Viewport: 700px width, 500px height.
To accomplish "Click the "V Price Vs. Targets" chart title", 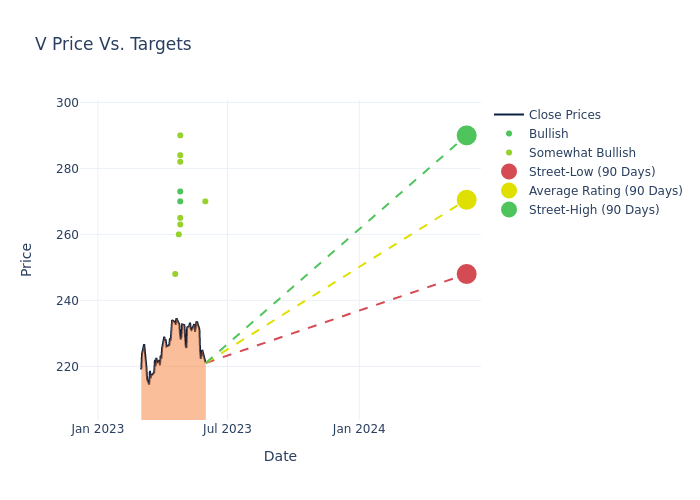I will coord(113,44).
